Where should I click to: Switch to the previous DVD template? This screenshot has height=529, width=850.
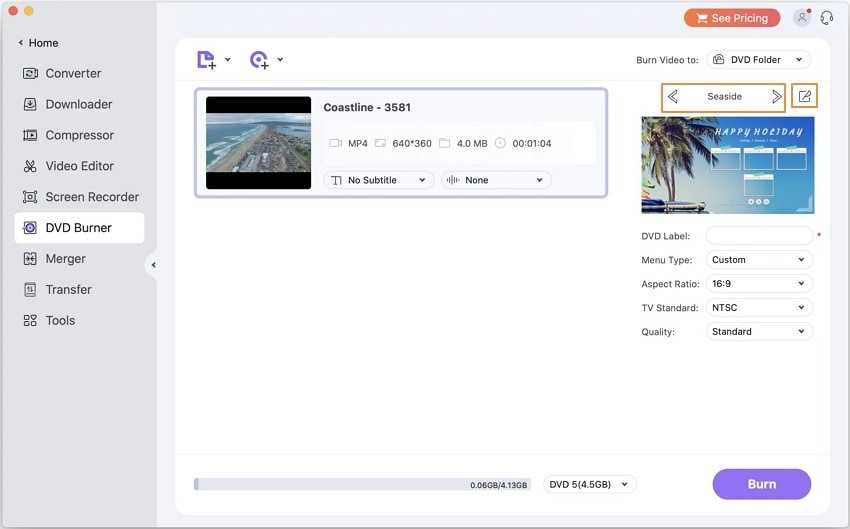[x=673, y=97]
